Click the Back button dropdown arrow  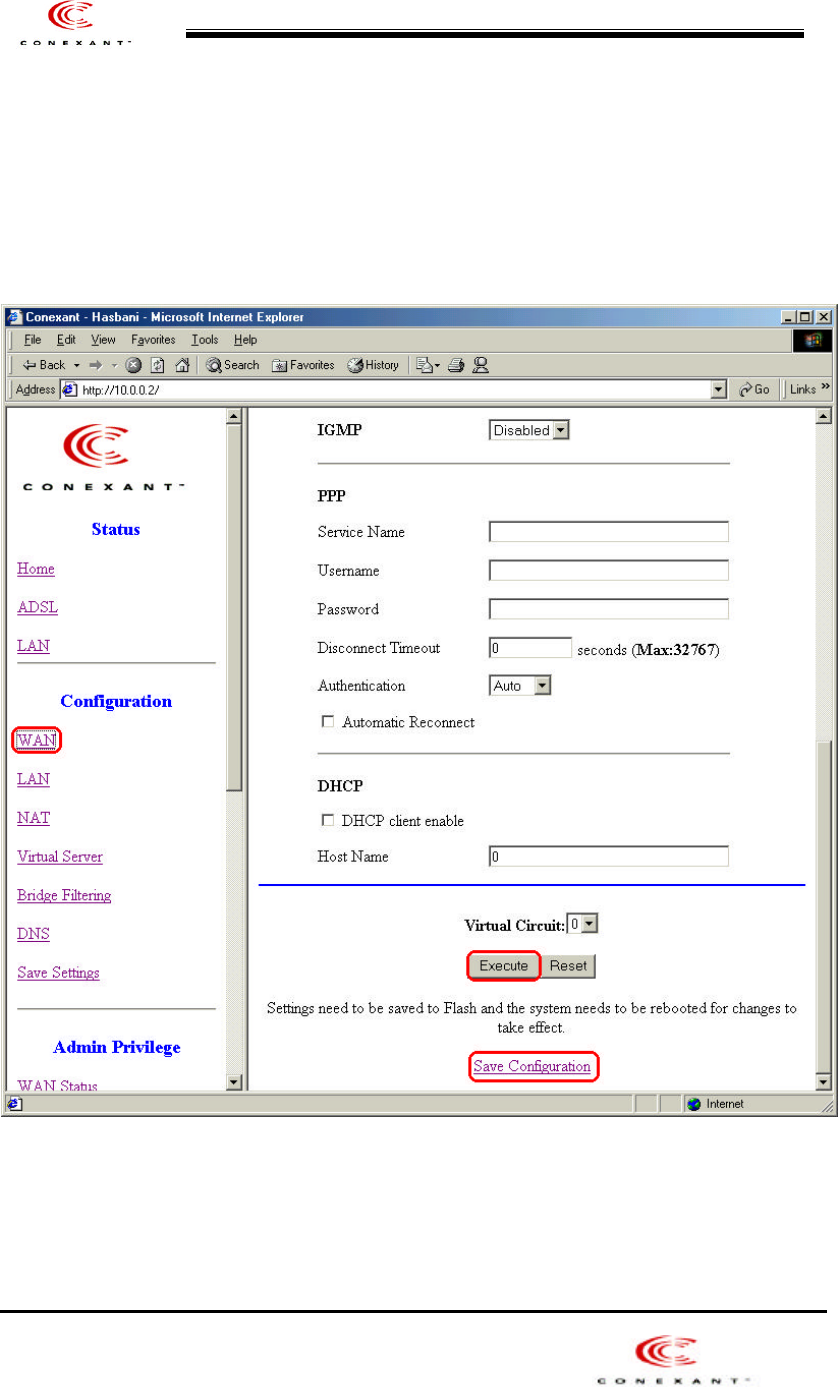78,365
